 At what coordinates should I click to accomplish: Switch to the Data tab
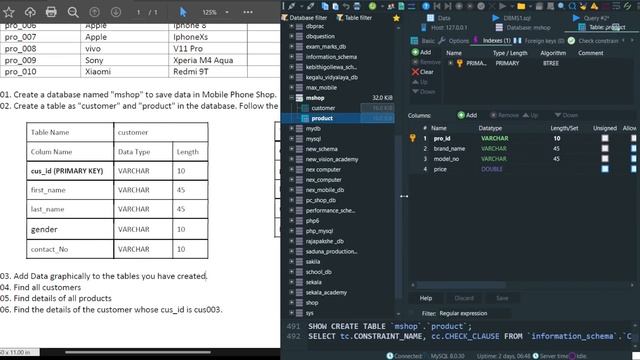coord(439,18)
